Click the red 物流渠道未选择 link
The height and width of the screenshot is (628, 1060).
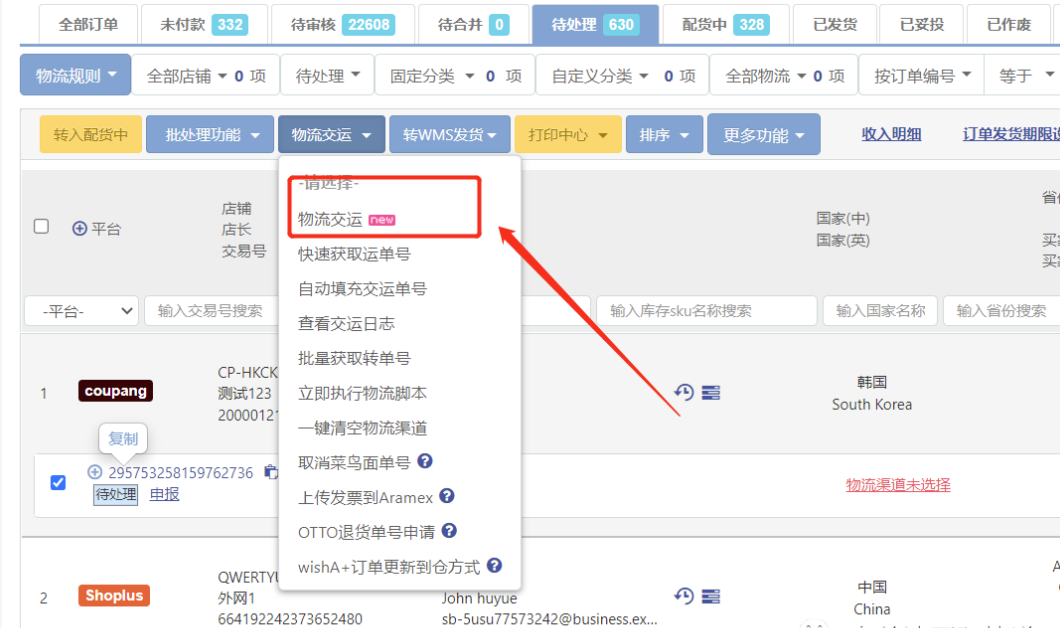pyautogui.click(x=898, y=485)
